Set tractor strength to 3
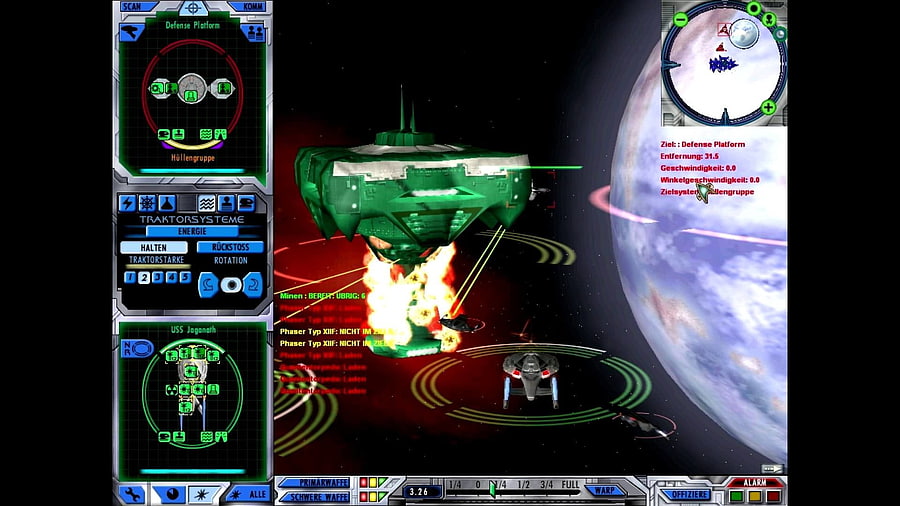The image size is (900, 506). click(157, 277)
